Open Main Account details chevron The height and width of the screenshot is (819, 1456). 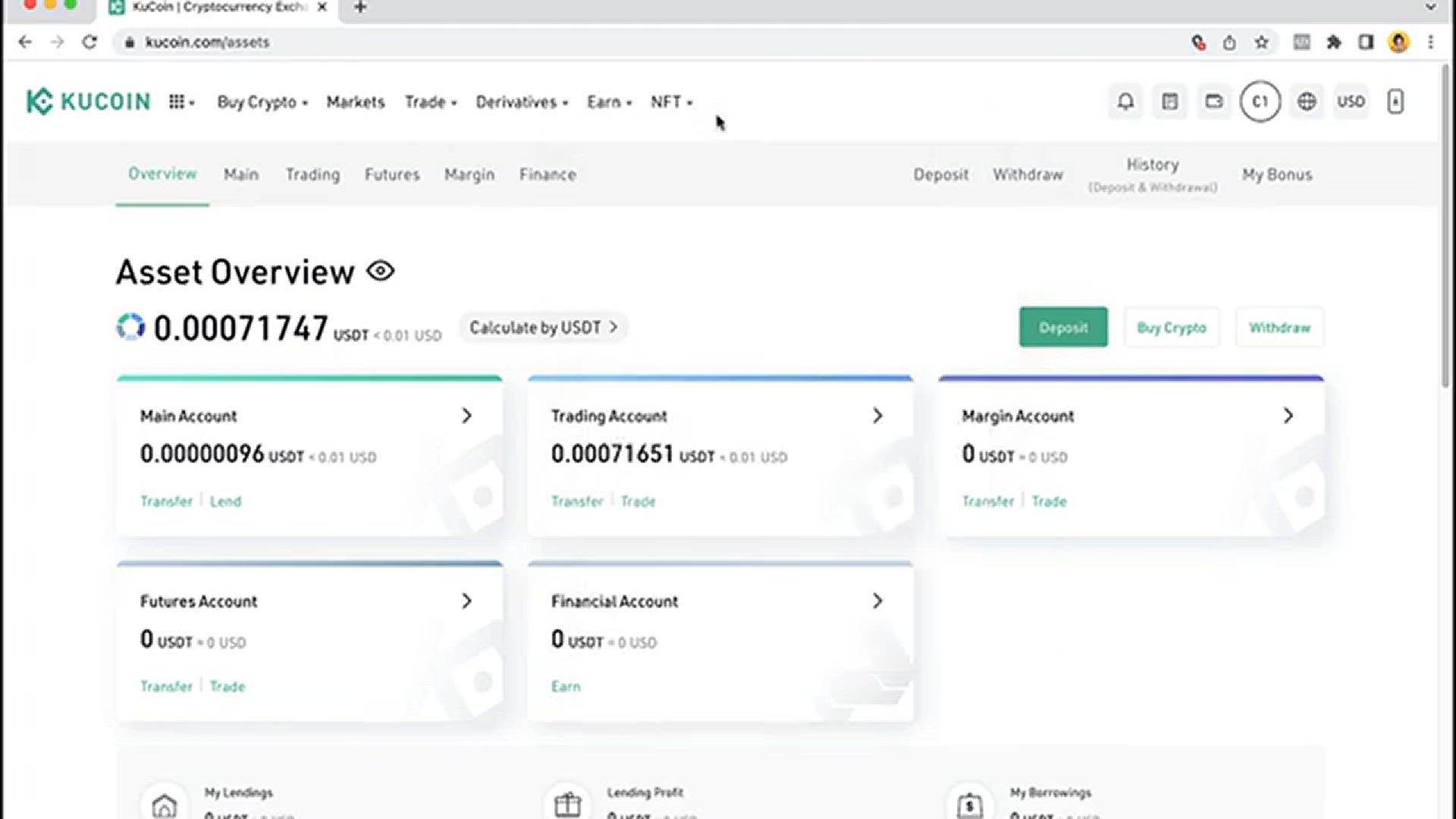pyautogui.click(x=466, y=416)
